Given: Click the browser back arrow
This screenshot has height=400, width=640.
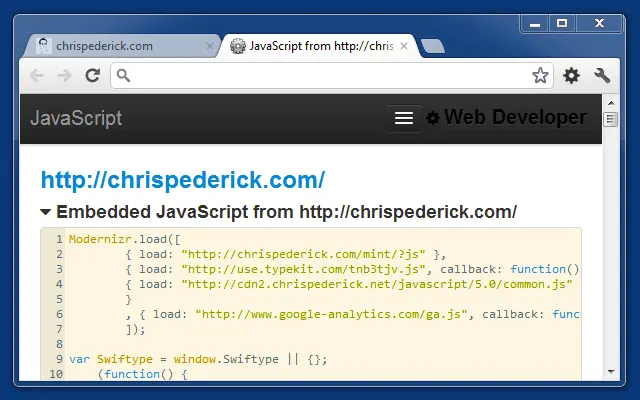Looking at the screenshot, I should [x=37, y=76].
